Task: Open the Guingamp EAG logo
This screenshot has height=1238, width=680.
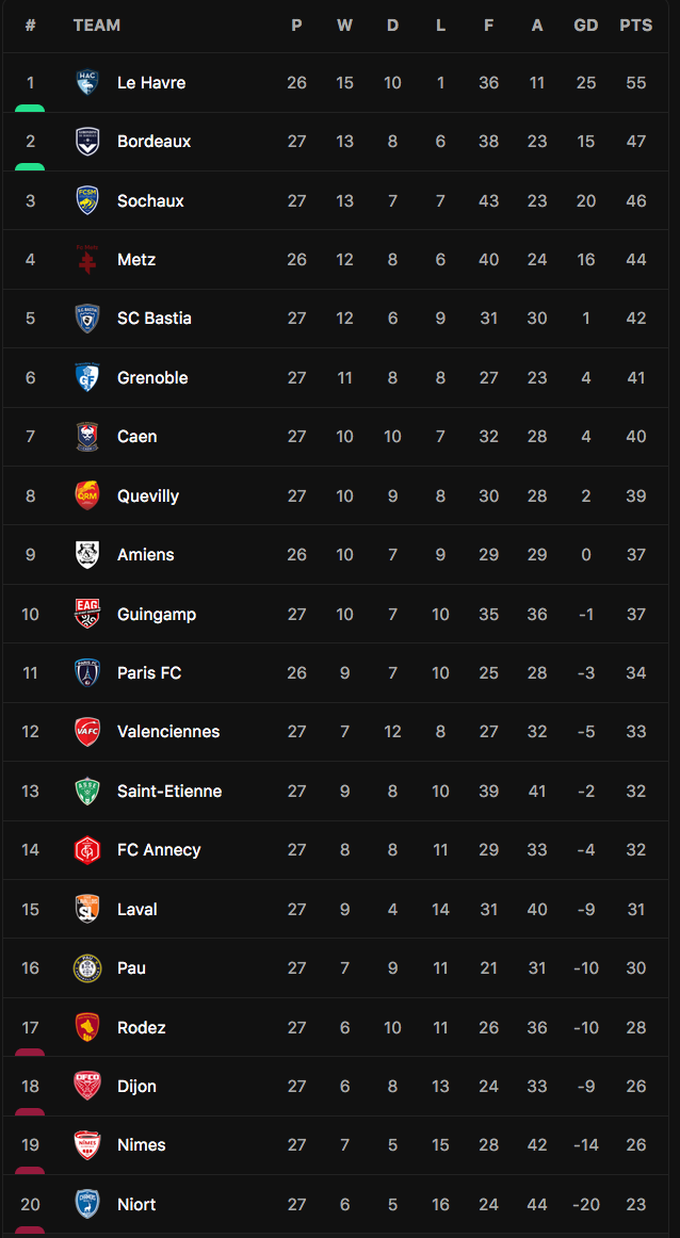Action: (x=87, y=614)
